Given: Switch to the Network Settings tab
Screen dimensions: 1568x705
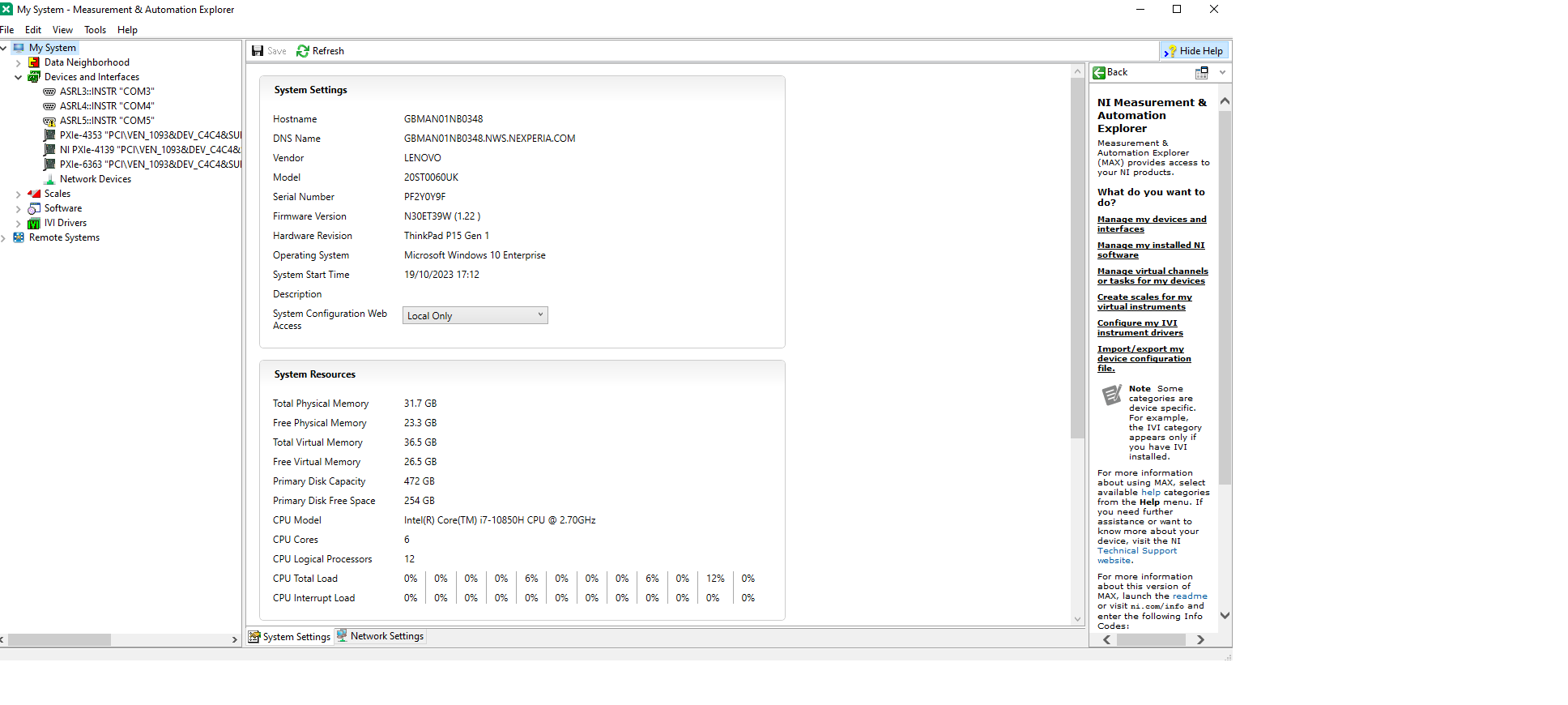Looking at the screenshot, I should coord(380,636).
